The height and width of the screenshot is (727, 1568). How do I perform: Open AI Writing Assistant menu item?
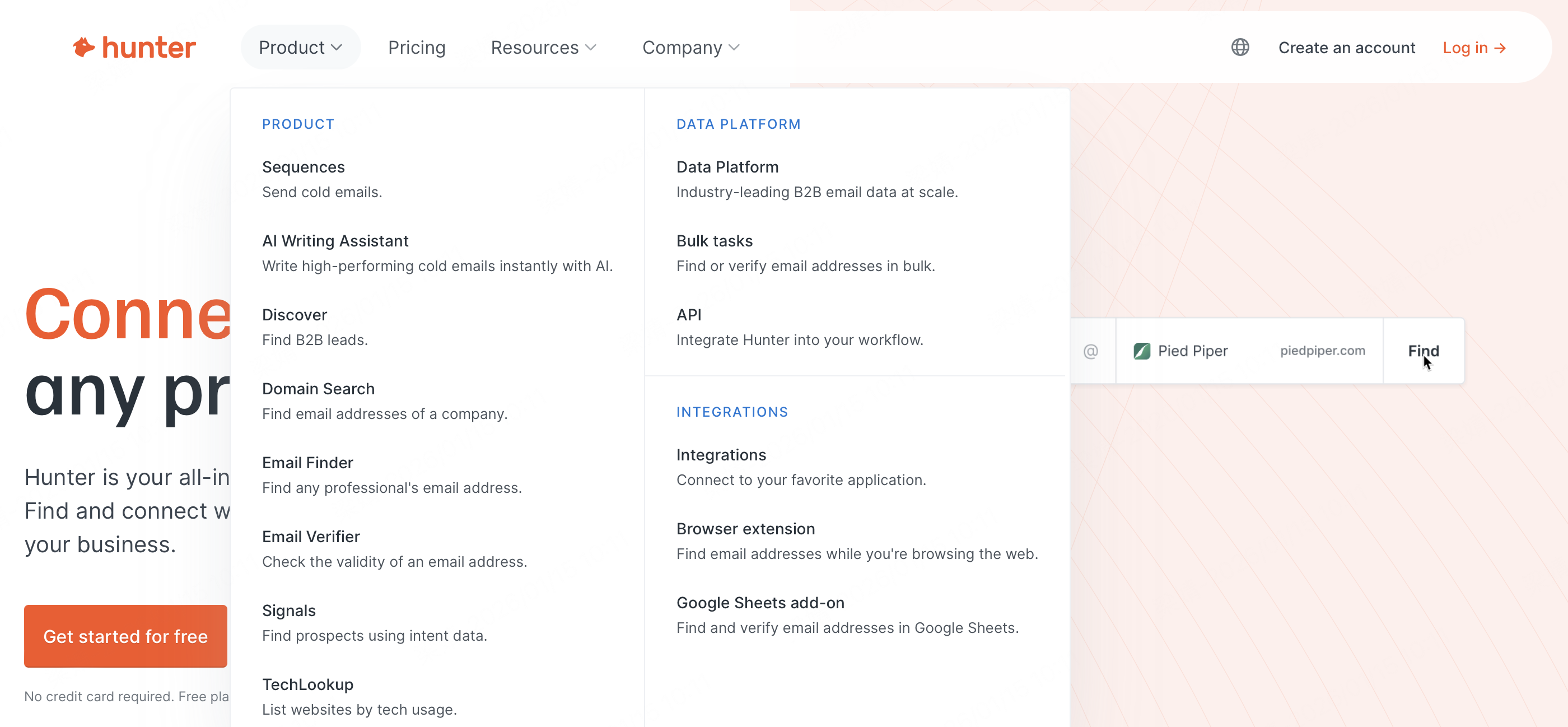(x=335, y=241)
